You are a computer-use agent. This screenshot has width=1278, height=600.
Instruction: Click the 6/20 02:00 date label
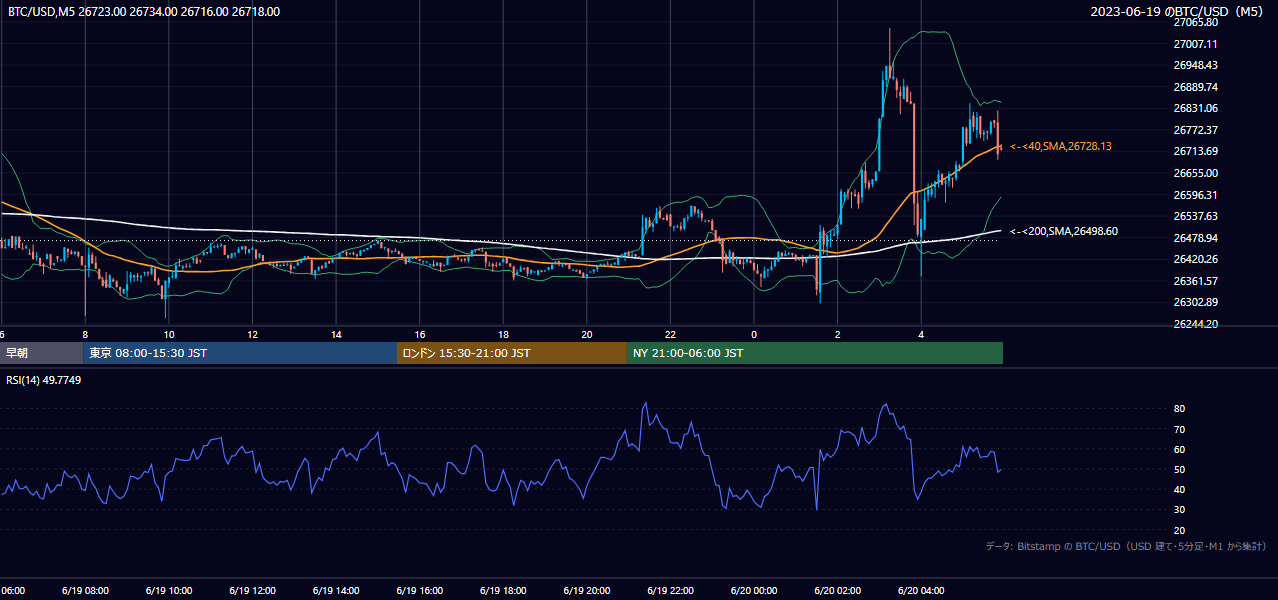click(838, 590)
